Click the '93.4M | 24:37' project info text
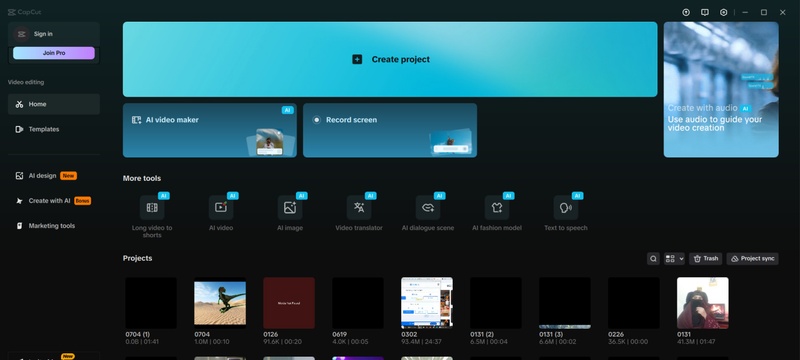This screenshot has width=800, height=360. pyautogui.click(x=421, y=342)
